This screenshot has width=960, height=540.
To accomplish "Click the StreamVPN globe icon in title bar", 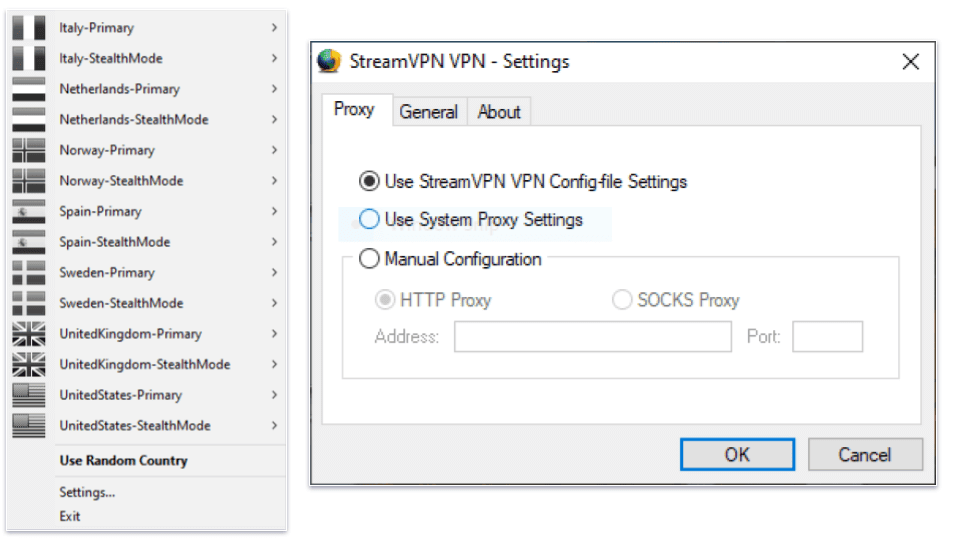I will coord(329,61).
